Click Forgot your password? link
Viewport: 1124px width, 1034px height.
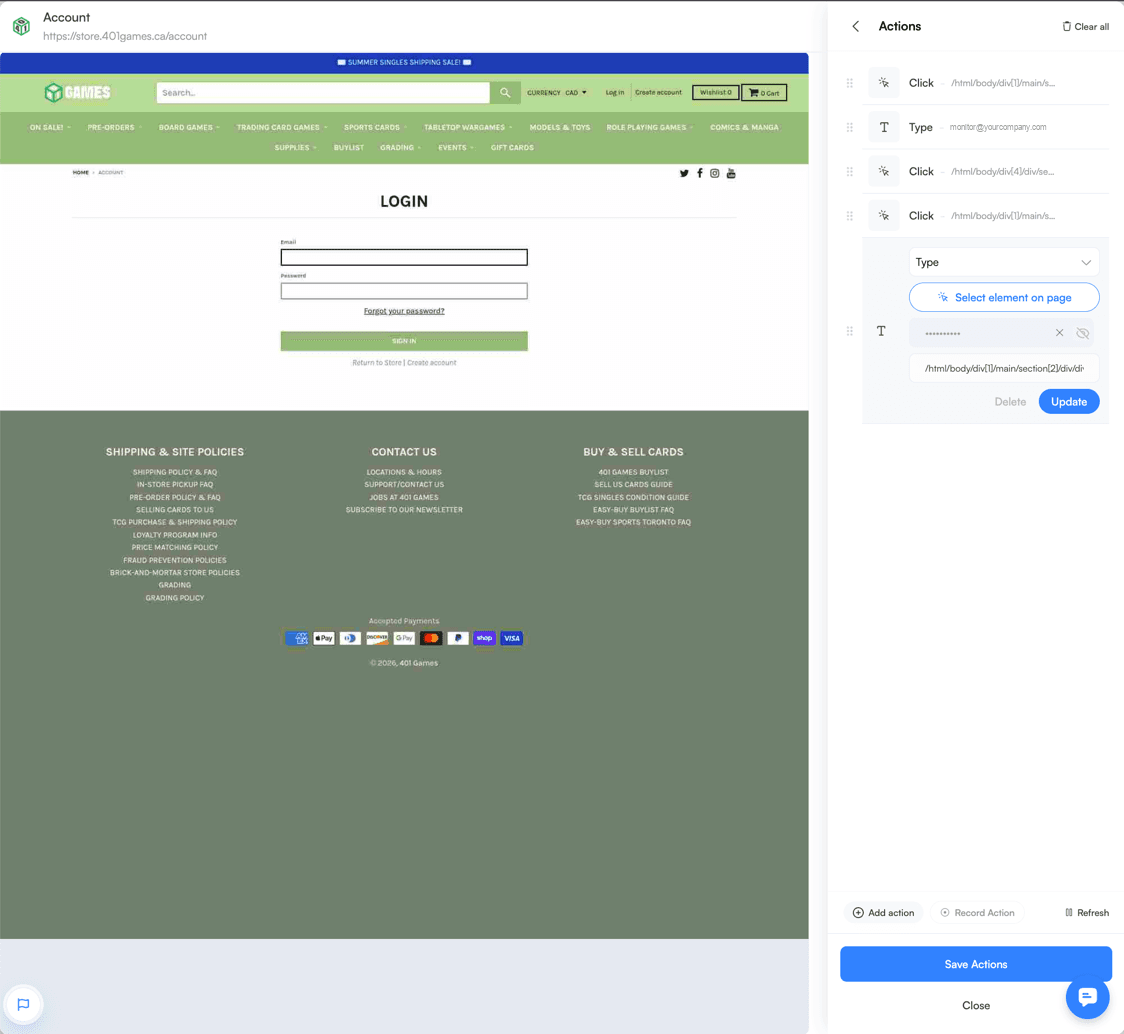click(x=404, y=311)
